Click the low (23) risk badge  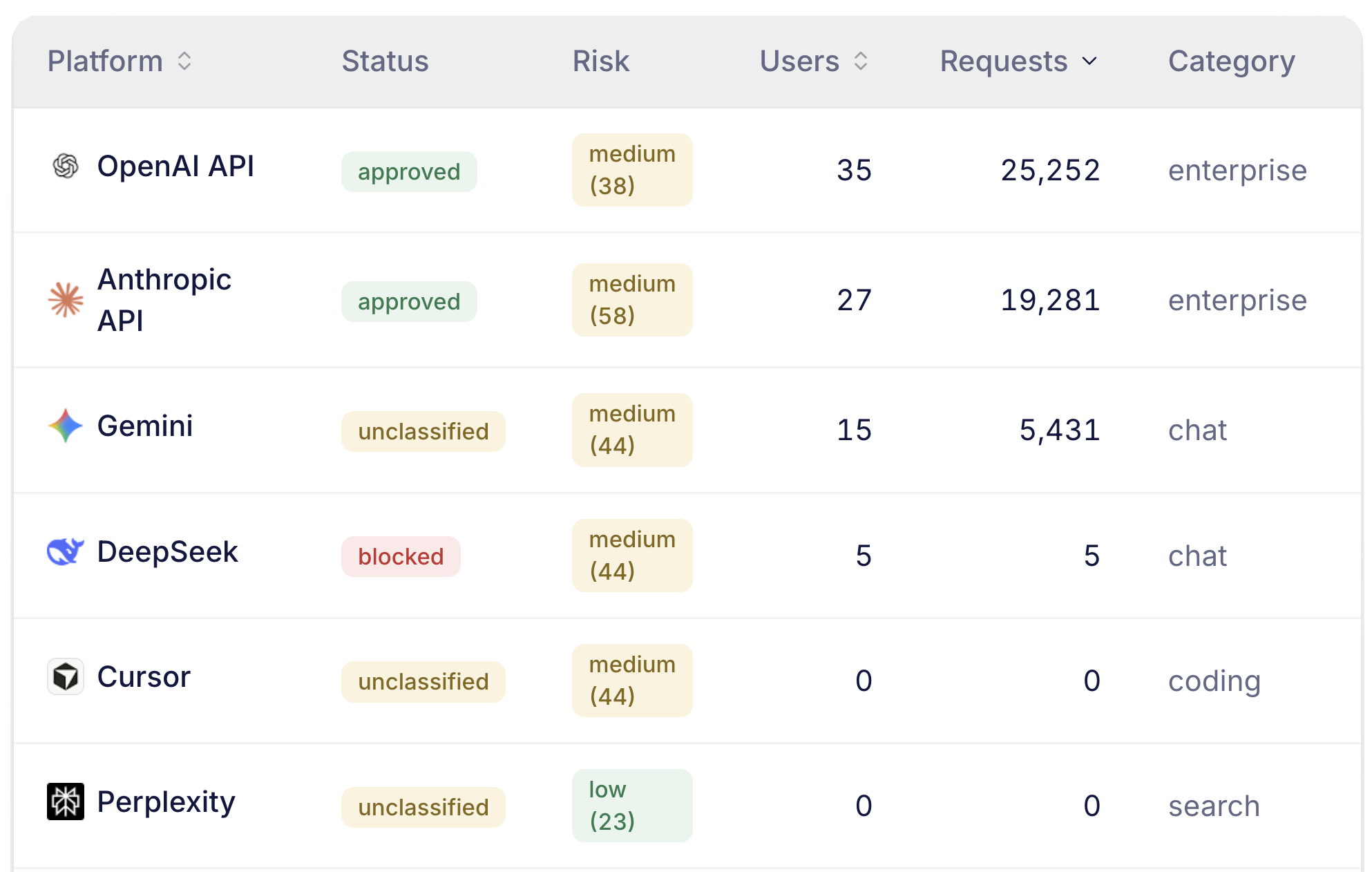(x=632, y=806)
